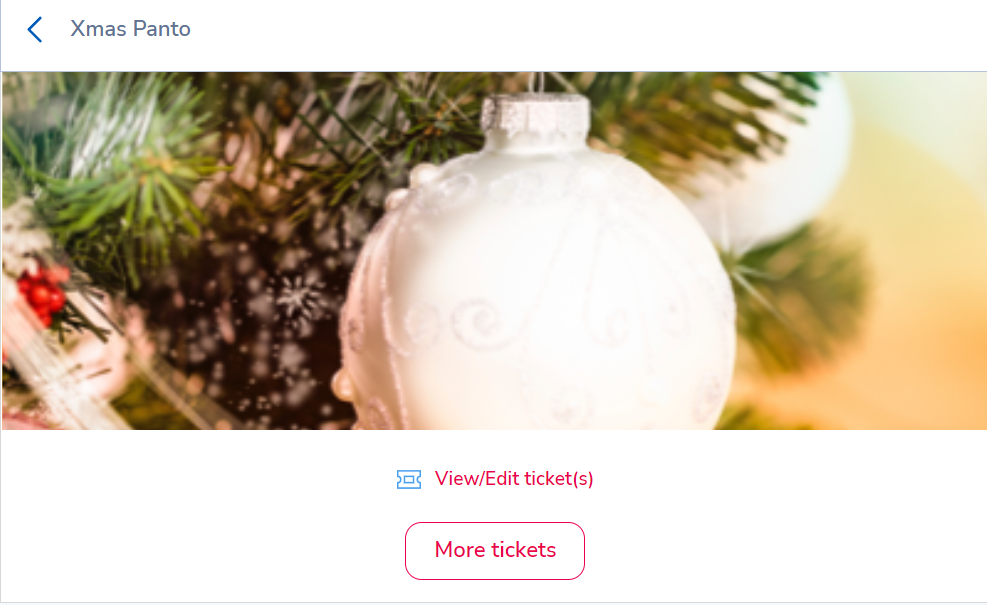
Task: Click the Christmas banner image
Action: click(494, 251)
